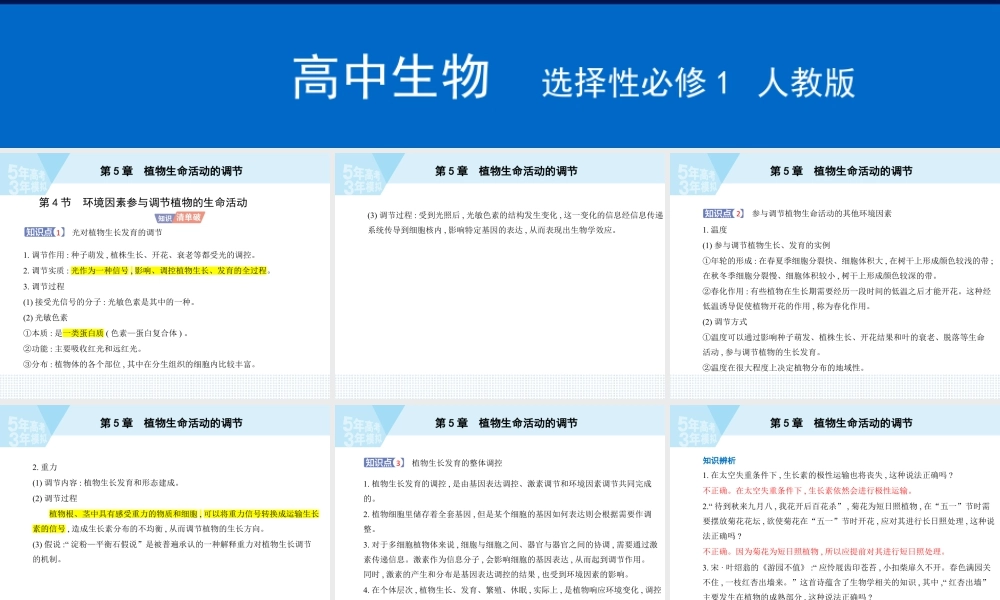1000x600 pixels.
Task: Click the heading 参与调节植物生命活动的其他环境因素
Action: click(x=821, y=214)
